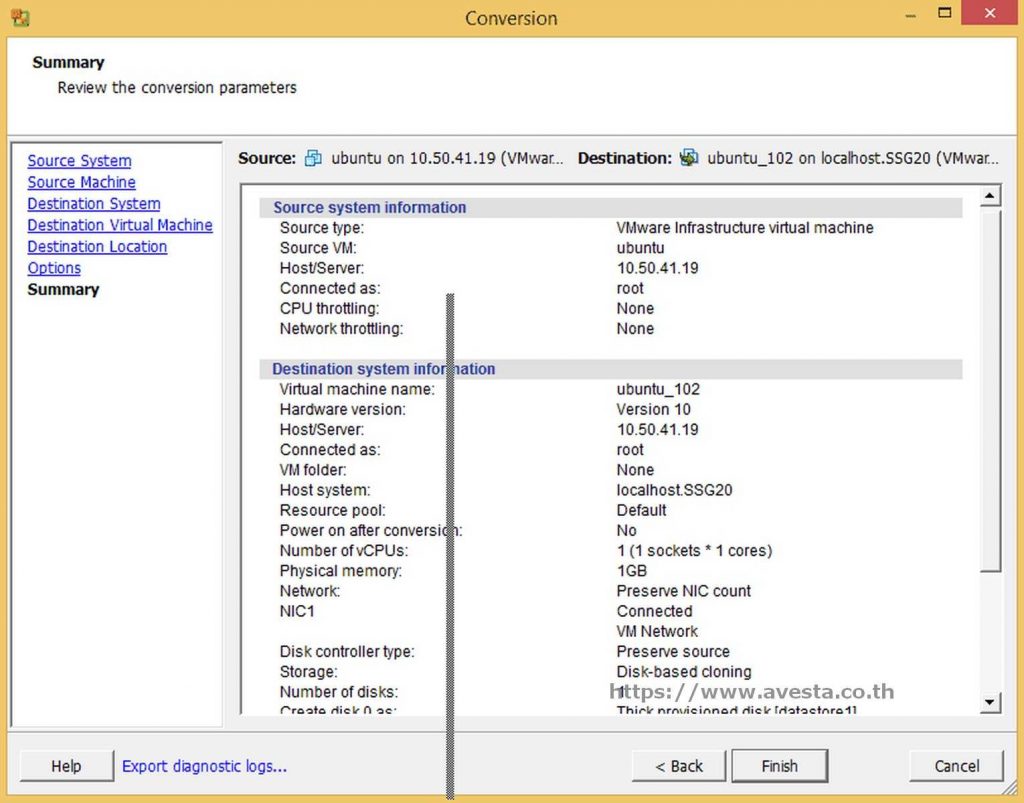Viewport: 1024px width, 803px height.
Task: Click Network throttling value None
Action: pyautogui.click(x=635, y=329)
